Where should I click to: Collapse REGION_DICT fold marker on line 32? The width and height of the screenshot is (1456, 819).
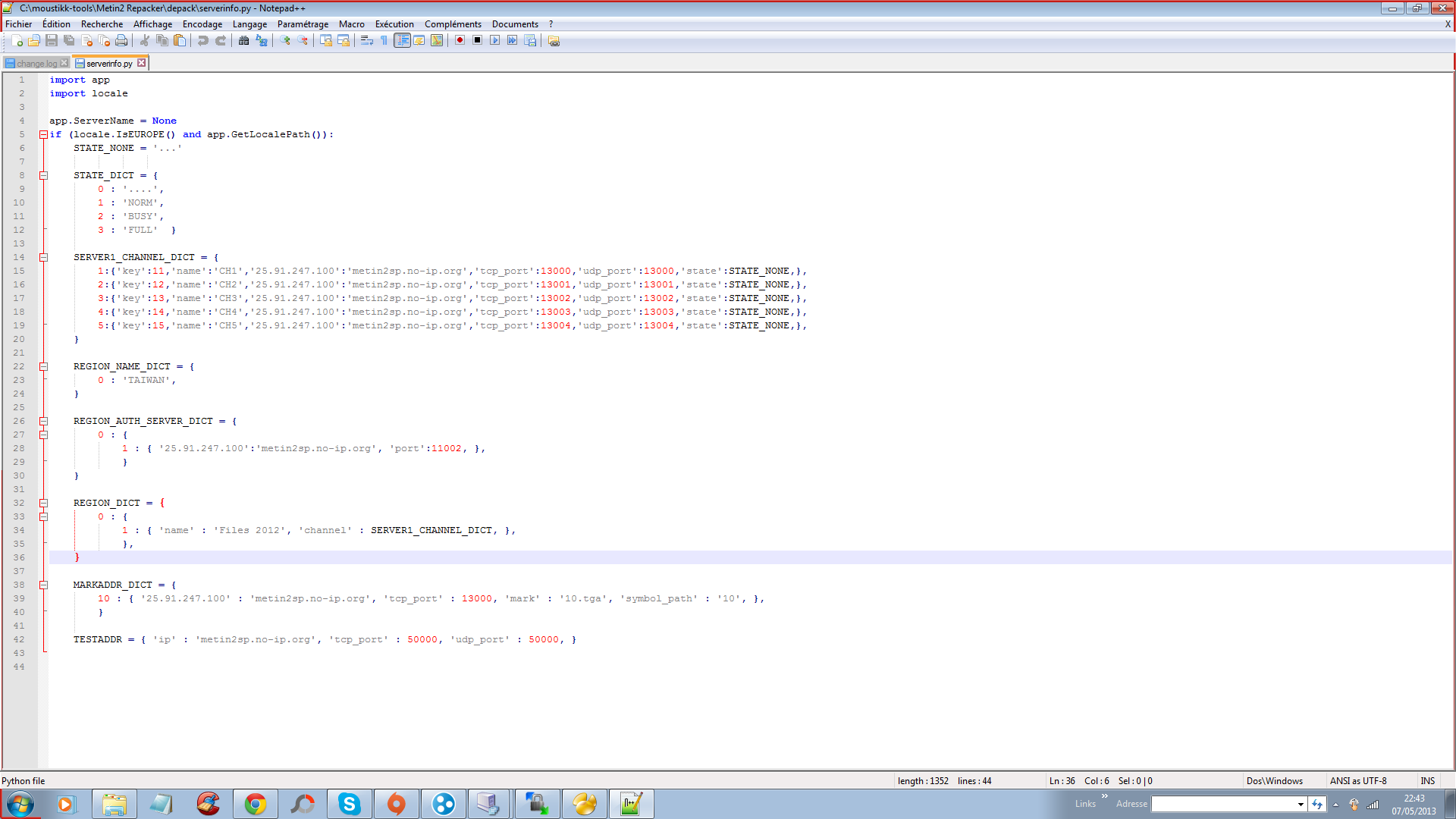click(43, 504)
